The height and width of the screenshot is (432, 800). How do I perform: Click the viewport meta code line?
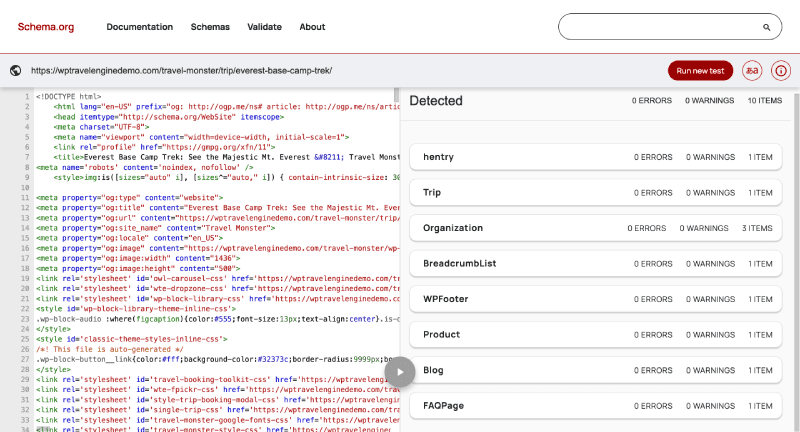[201, 137]
